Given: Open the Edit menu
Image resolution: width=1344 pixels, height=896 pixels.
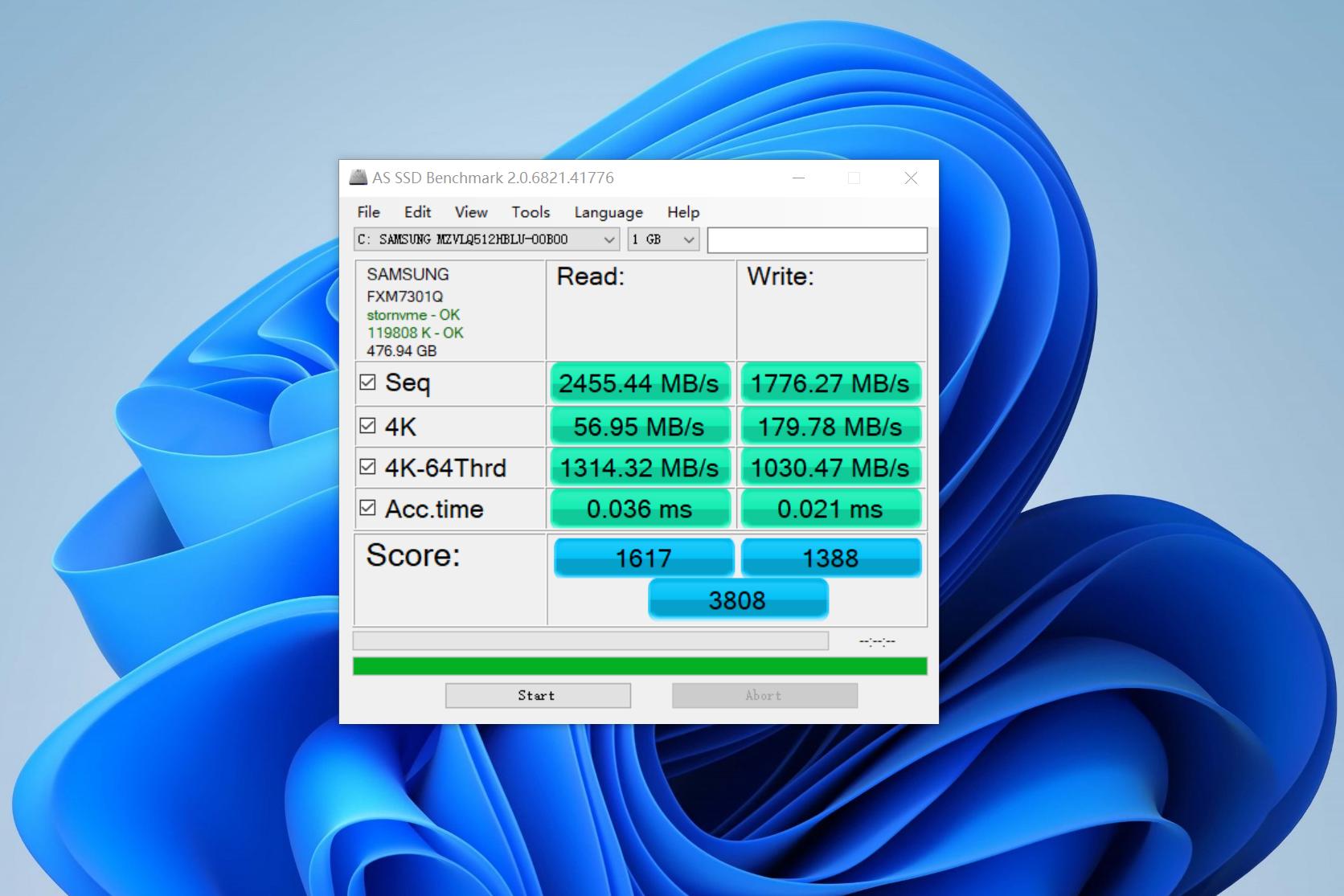Looking at the screenshot, I should coord(417,212).
